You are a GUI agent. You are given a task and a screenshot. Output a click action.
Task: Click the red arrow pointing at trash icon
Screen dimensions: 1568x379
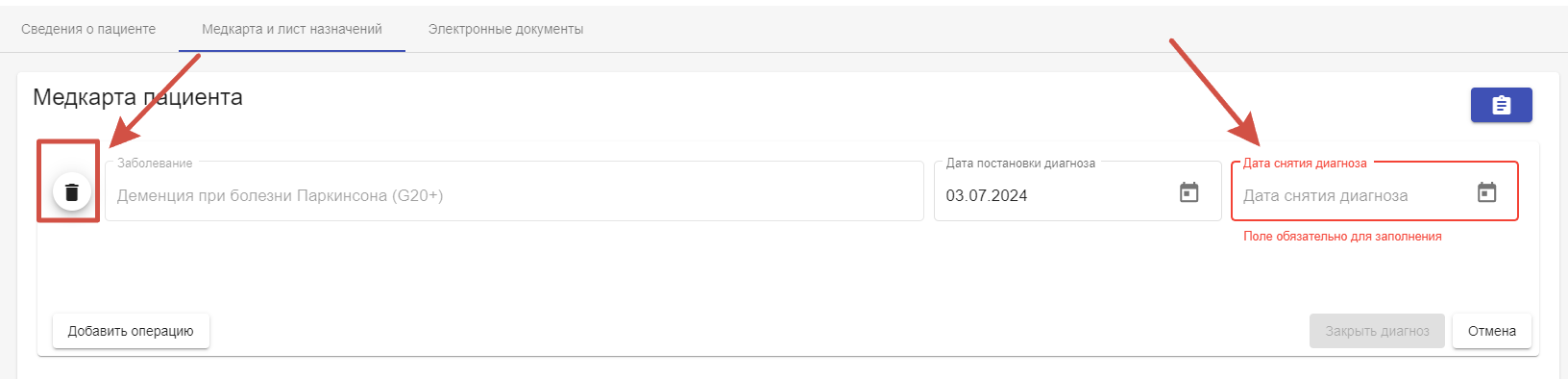pos(154,100)
